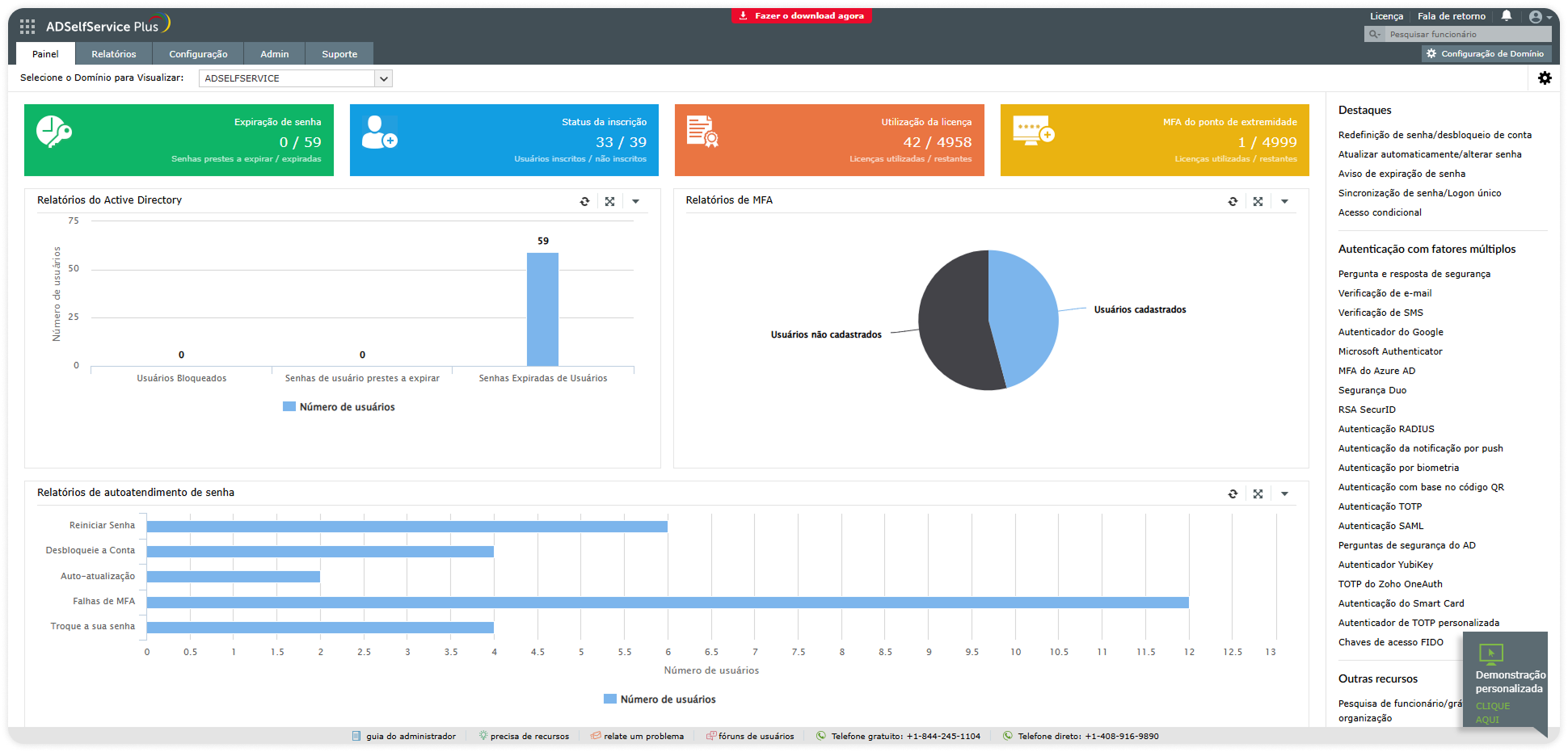
Task: Refresh the Relatórios de autoatendimento de senha panel
Action: (1233, 494)
